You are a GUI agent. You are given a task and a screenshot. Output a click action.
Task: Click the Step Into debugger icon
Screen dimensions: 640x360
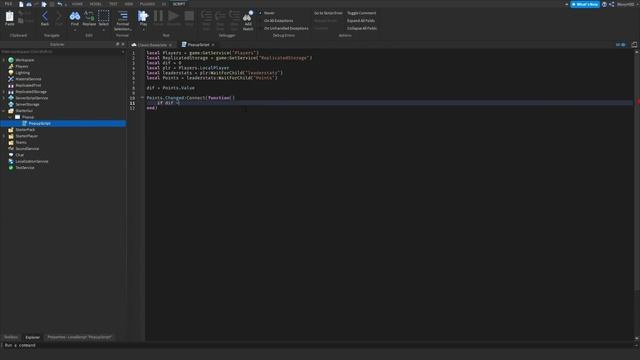(x=206, y=16)
